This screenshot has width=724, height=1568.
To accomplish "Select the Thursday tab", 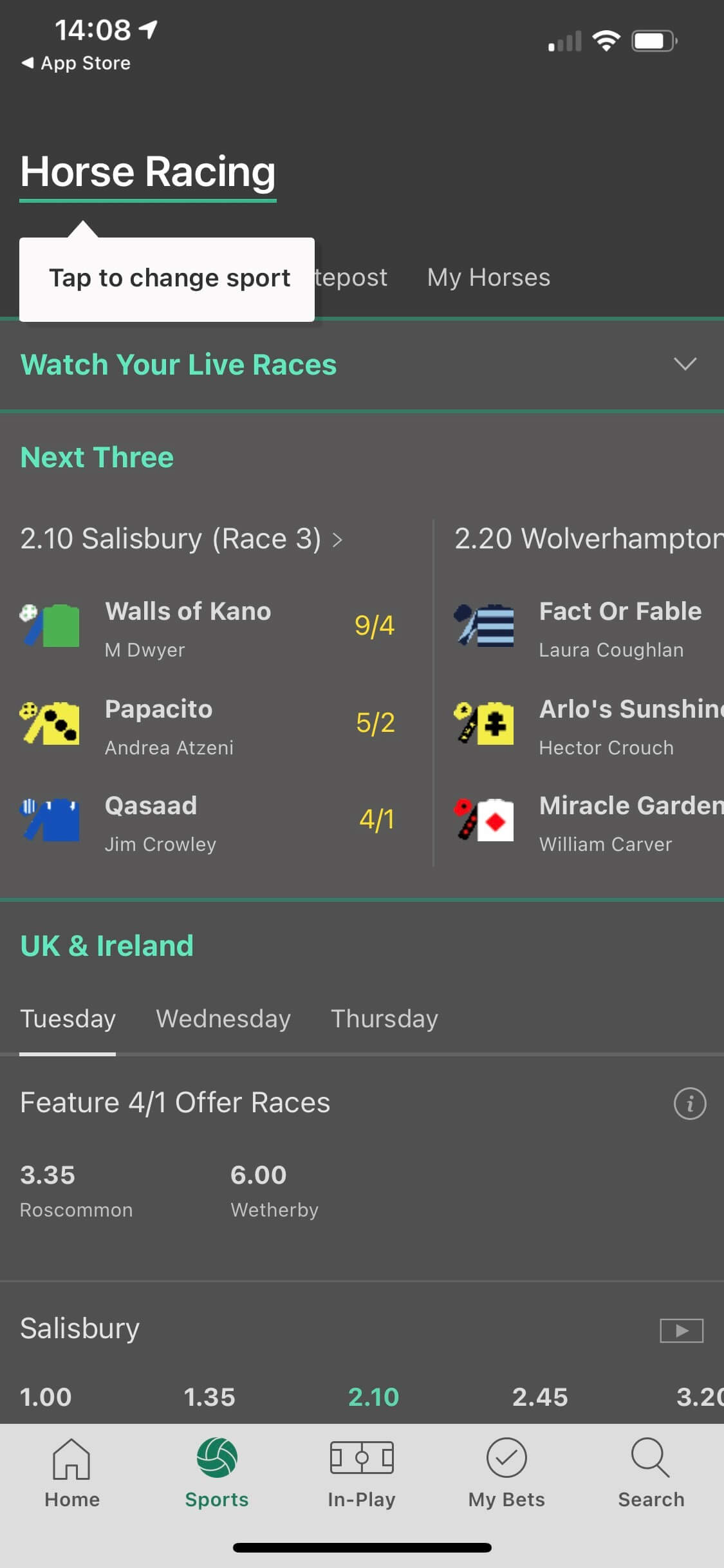I will (384, 1019).
